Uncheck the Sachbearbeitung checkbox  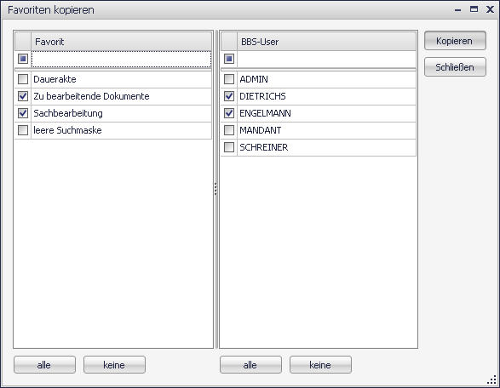[x=23, y=113]
